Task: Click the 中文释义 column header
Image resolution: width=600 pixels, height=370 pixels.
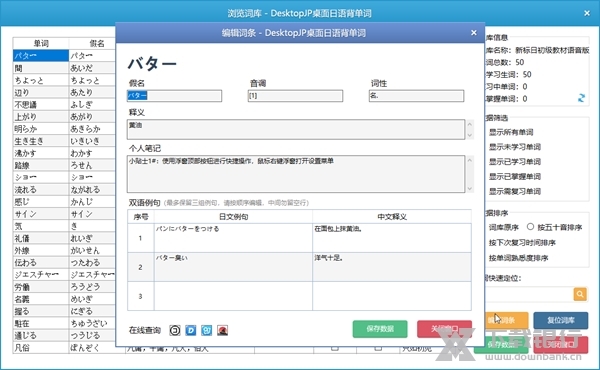Action: click(392, 217)
